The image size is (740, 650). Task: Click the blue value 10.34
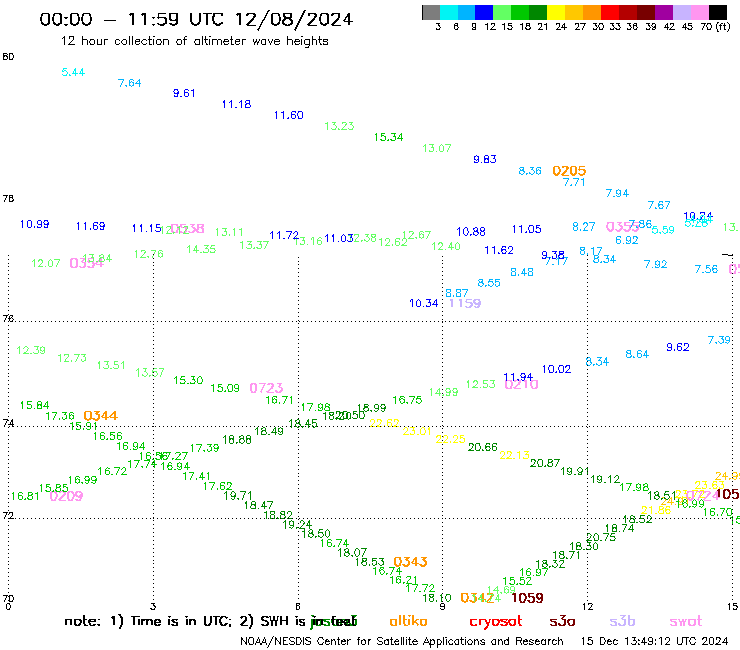pos(424,304)
